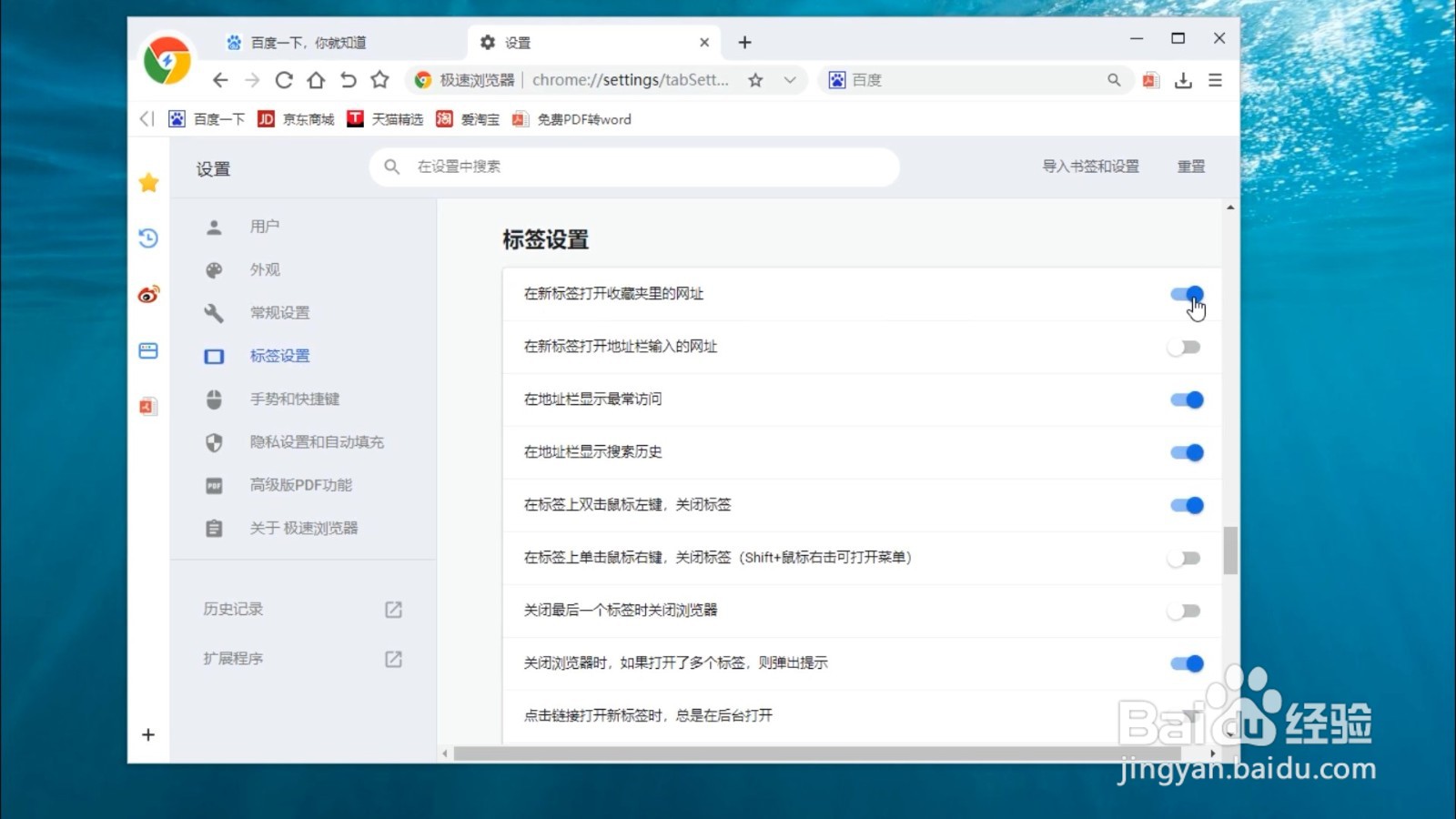Image resolution: width=1456 pixels, height=819 pixels.
Task: Click the download icon in the toolbar
Action: [x=1184, y=80]
